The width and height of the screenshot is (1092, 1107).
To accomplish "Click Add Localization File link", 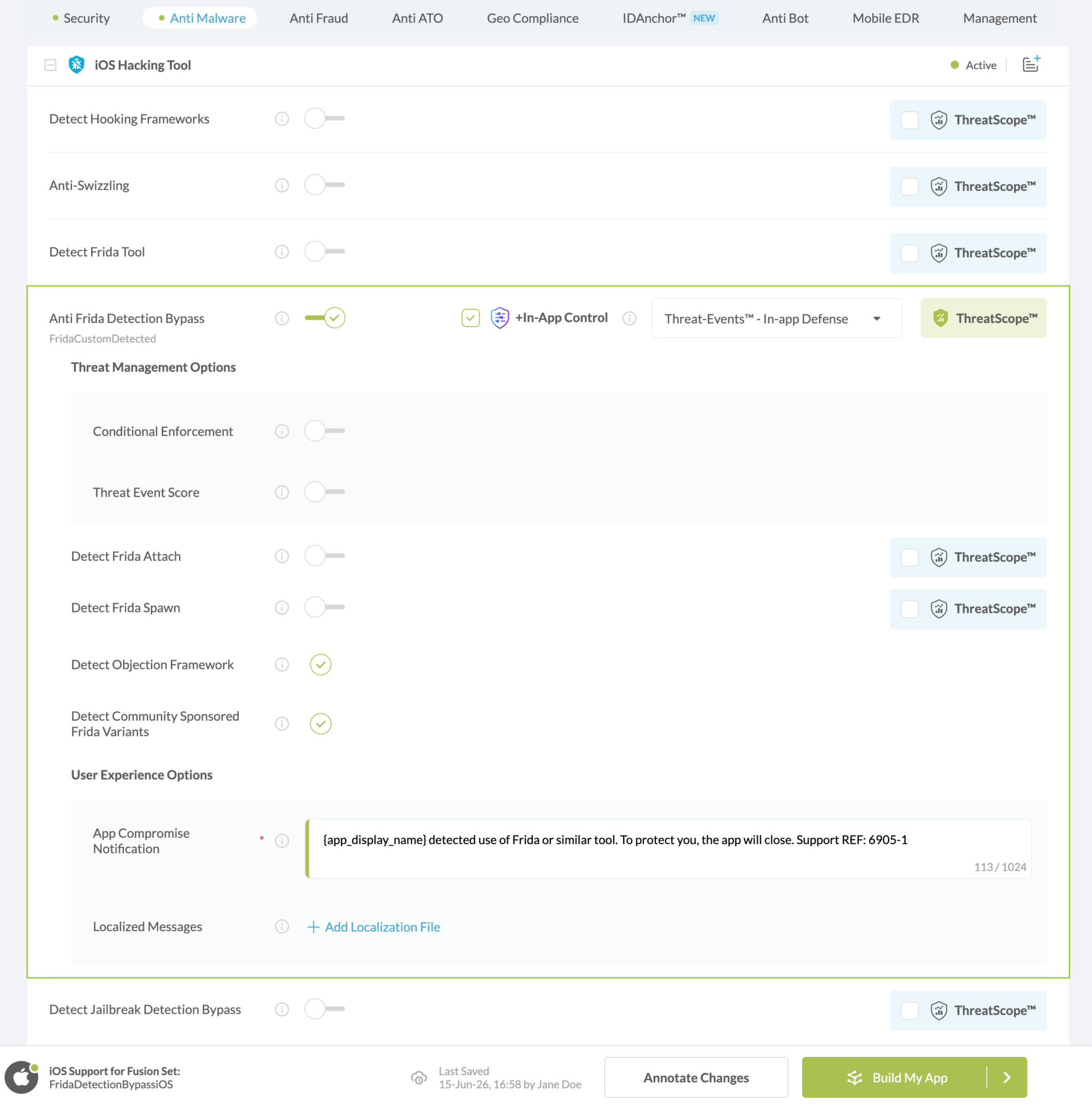I will [x=374, y=927].
